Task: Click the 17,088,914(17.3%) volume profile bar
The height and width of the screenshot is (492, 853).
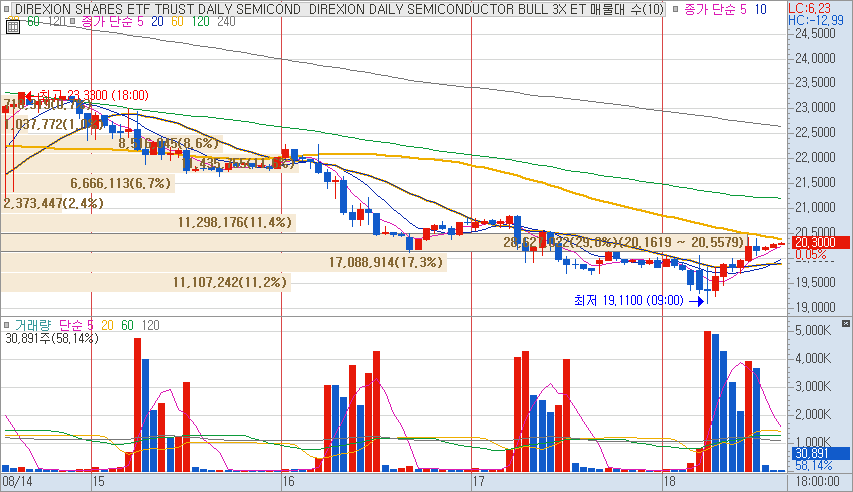Action: [x=223, y=262]
